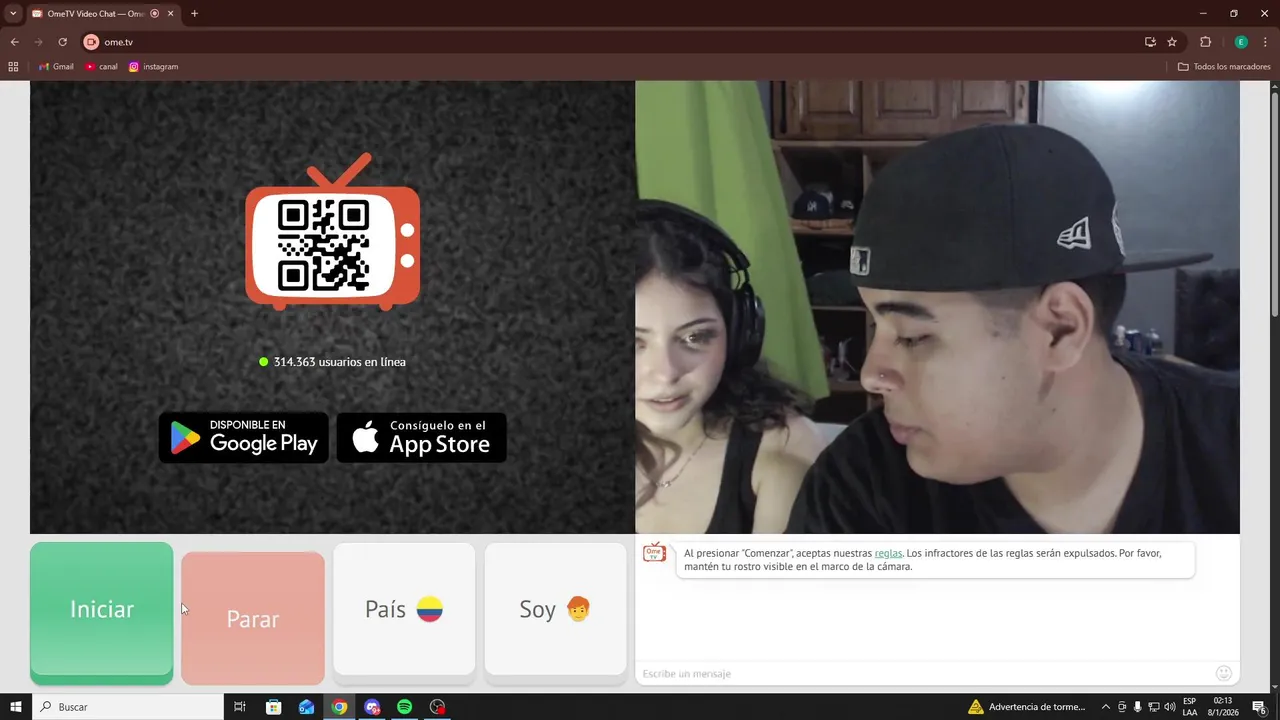The height and width of the screenshot is (720, 1280).
Task: Open a new browser tab
Action: tap(194, 14)
